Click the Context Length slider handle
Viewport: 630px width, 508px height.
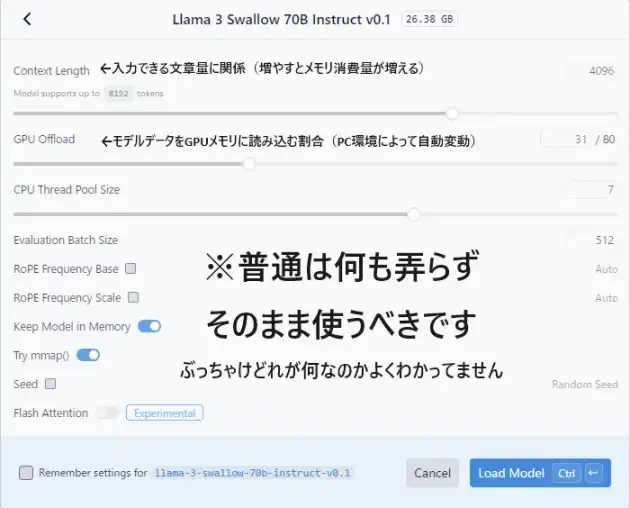(452, 114)
